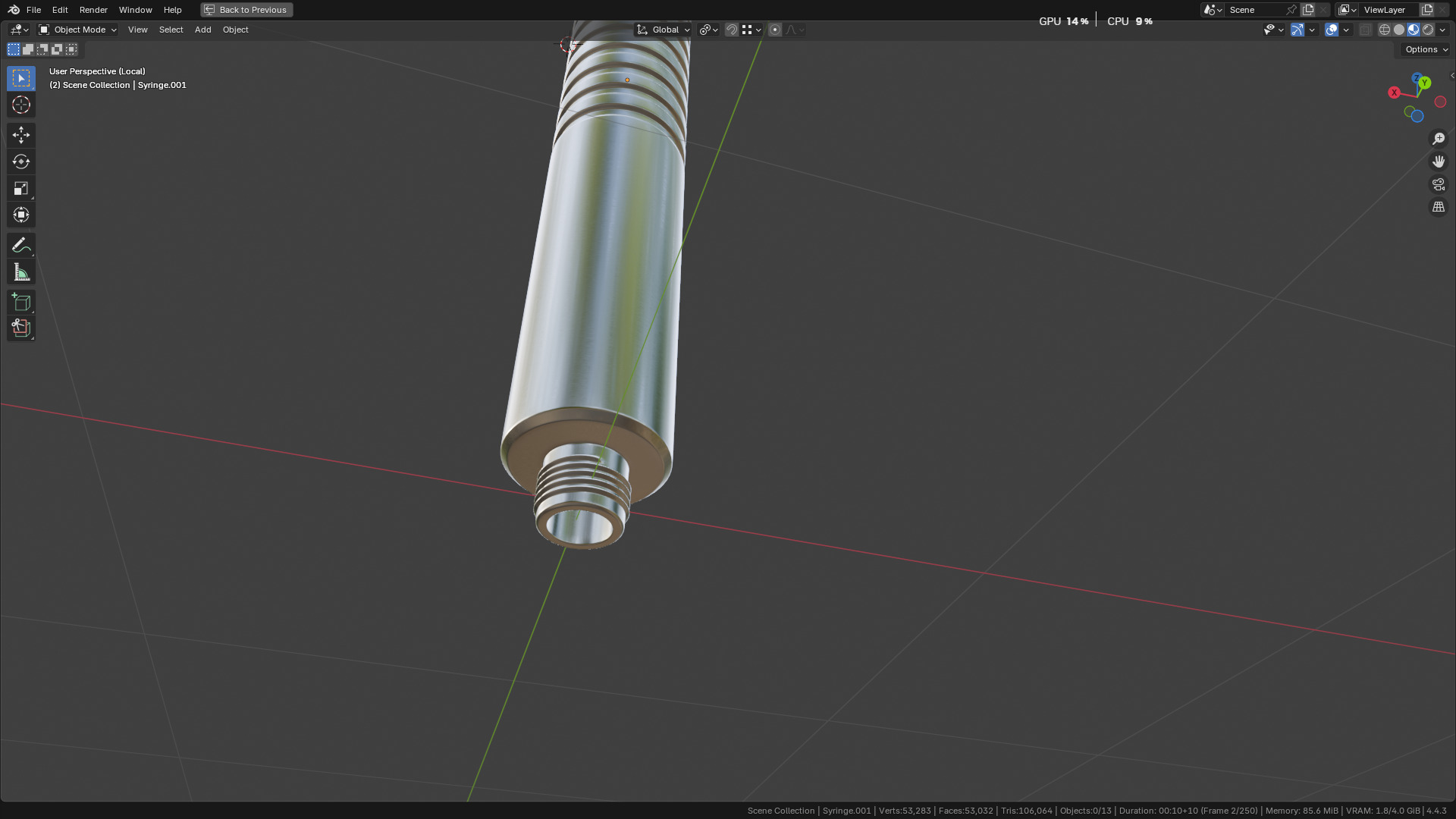Open the Options dropdown
1456x819 pixels.
pos(1426,49)
